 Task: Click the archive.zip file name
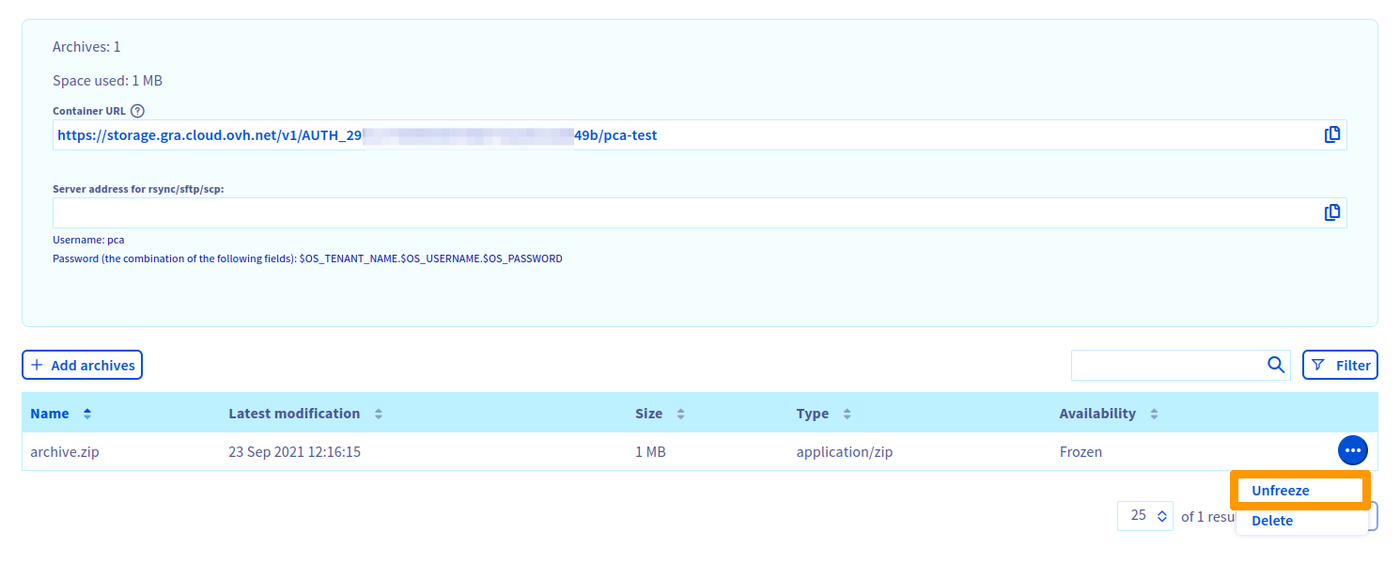click(65, 452)
